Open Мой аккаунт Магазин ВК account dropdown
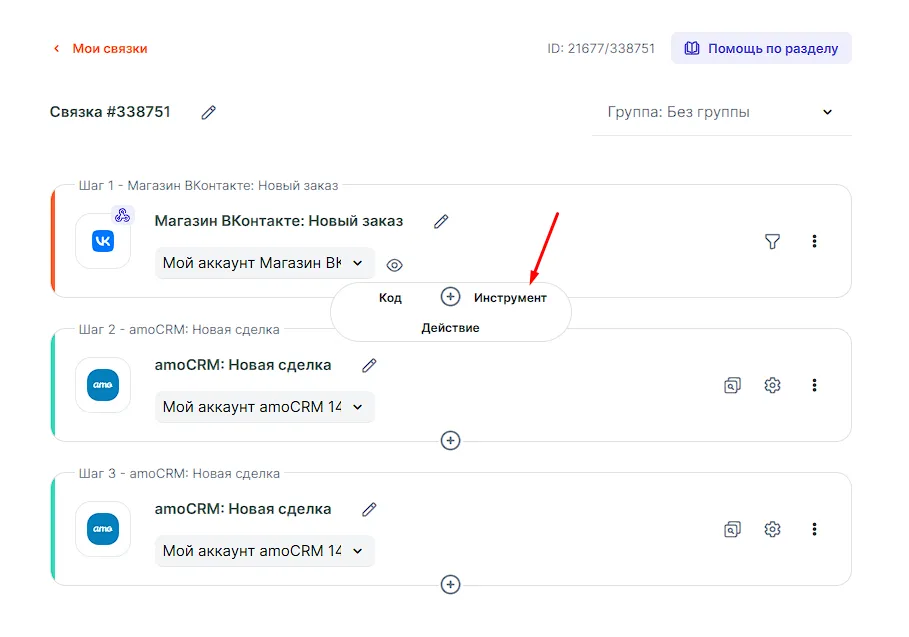Viewport: 909px width, 637px height. point(264,263)
